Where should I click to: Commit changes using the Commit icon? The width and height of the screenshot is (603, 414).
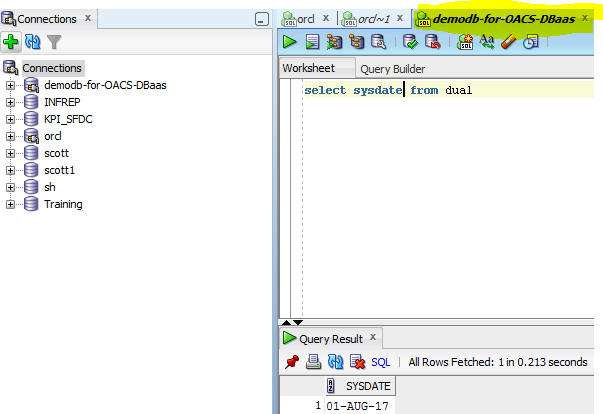(x=410, y=42)
